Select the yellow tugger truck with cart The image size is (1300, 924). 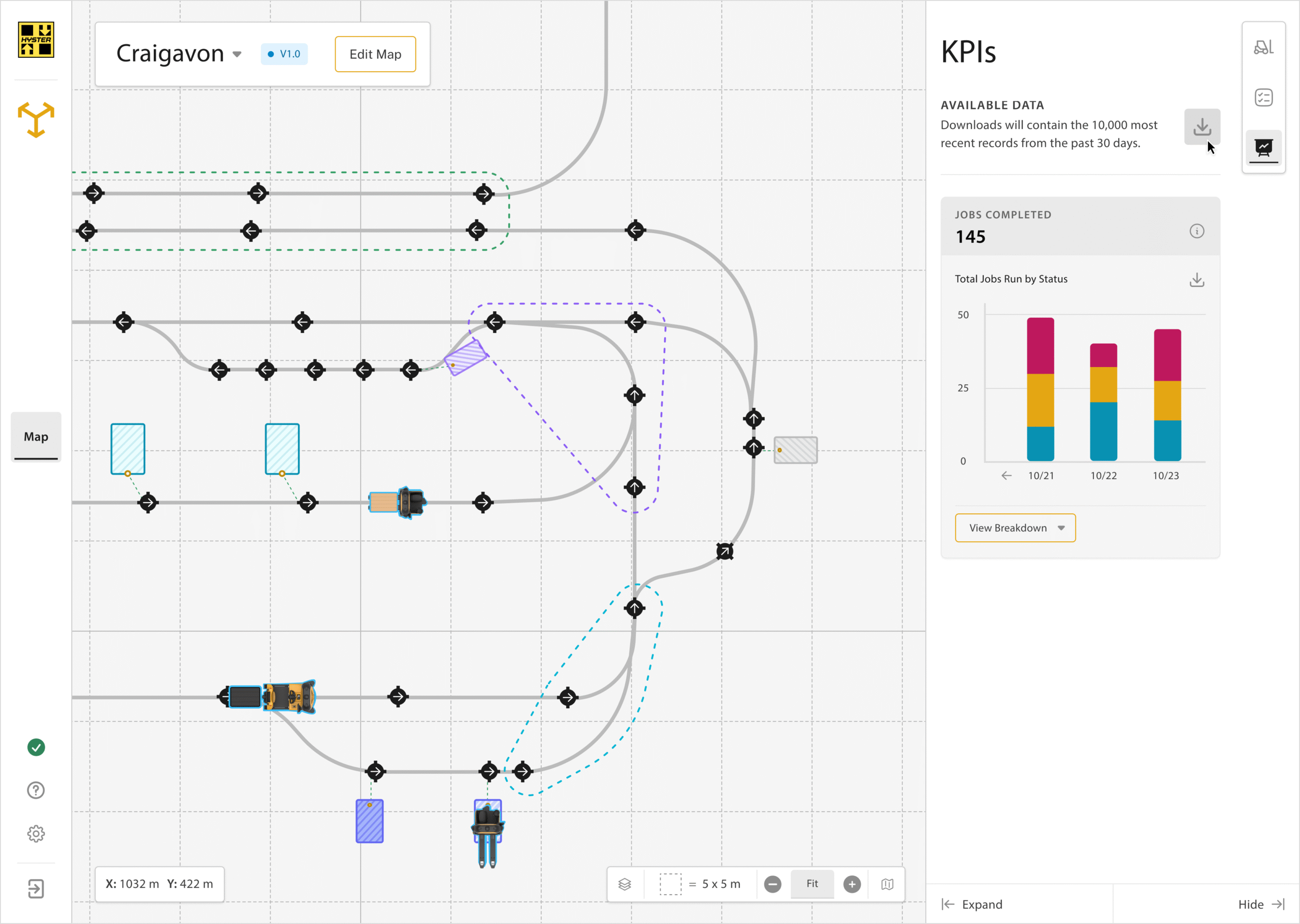(272, 697)
